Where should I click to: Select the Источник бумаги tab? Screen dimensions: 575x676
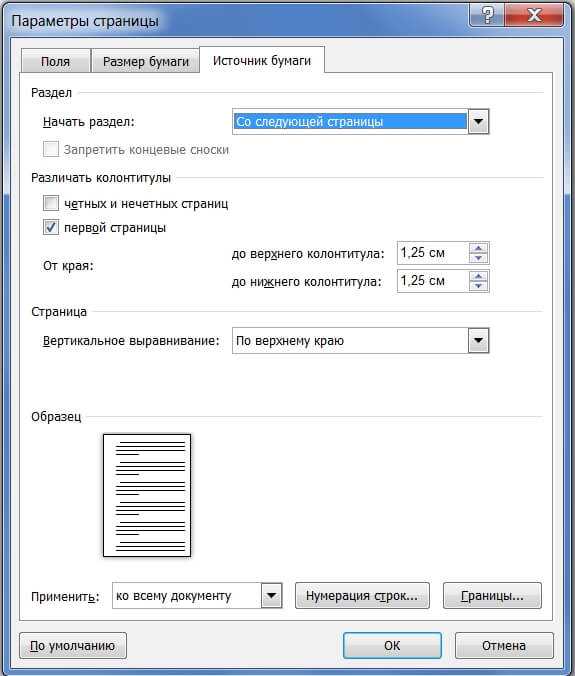click(262, 60)
